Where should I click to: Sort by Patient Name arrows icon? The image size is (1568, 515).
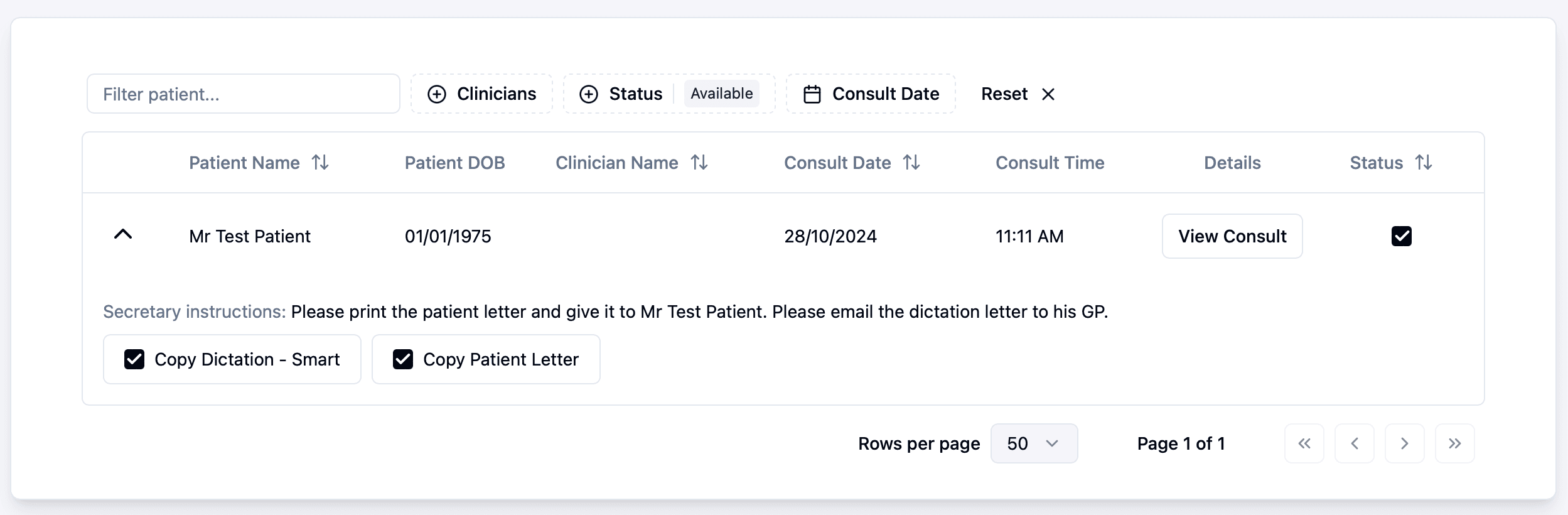(x=320, y=163)
